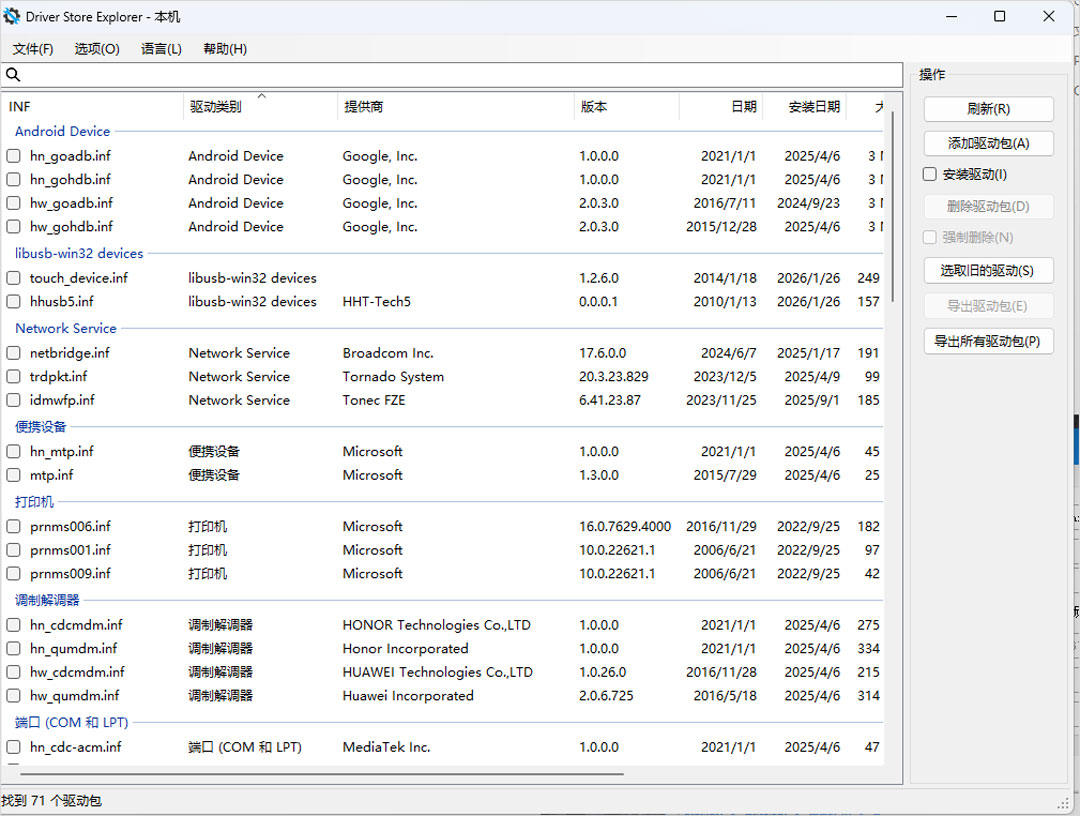
Task: Click the horizontal scrollbar under the driver list
Action: [x=320, y=773]
